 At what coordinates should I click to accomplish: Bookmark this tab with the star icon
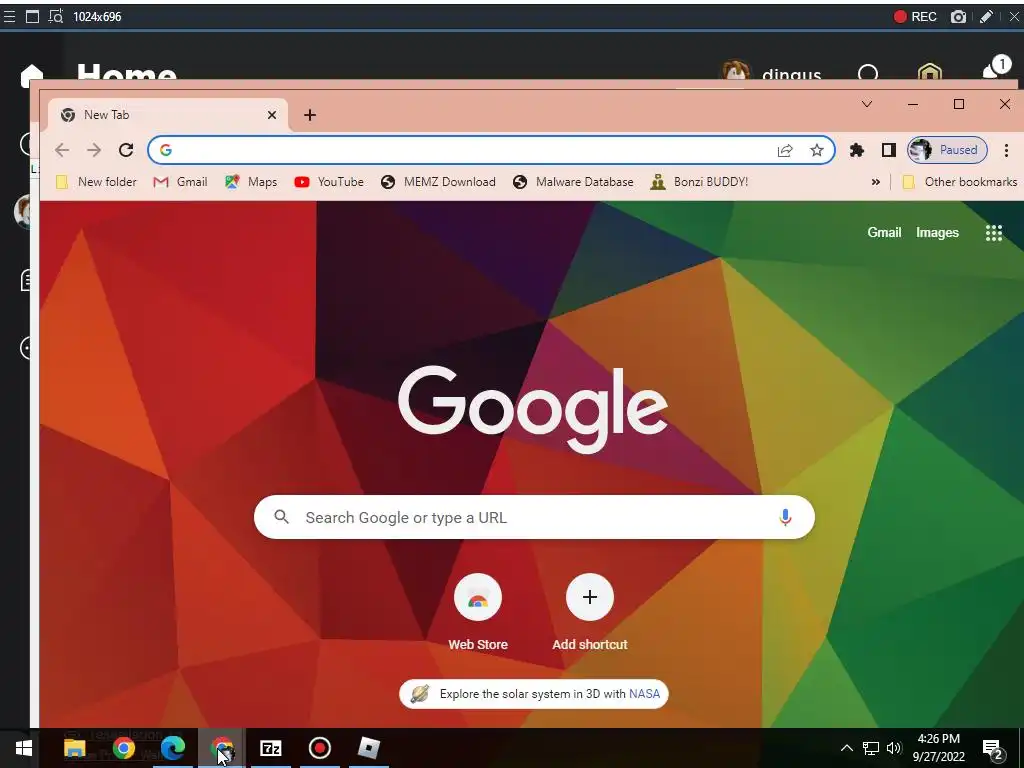[817, 150]
